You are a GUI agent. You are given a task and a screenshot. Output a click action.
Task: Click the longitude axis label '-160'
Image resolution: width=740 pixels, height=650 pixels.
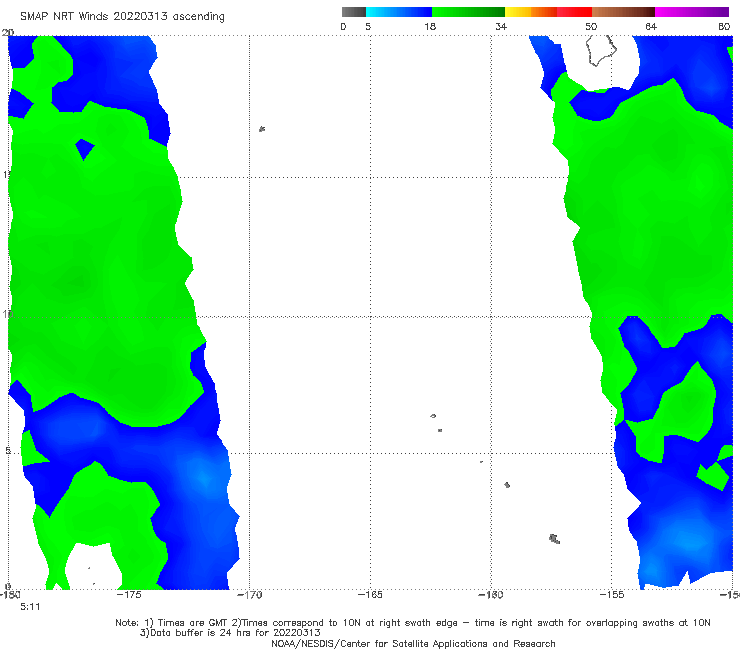[x=491, y=595]
